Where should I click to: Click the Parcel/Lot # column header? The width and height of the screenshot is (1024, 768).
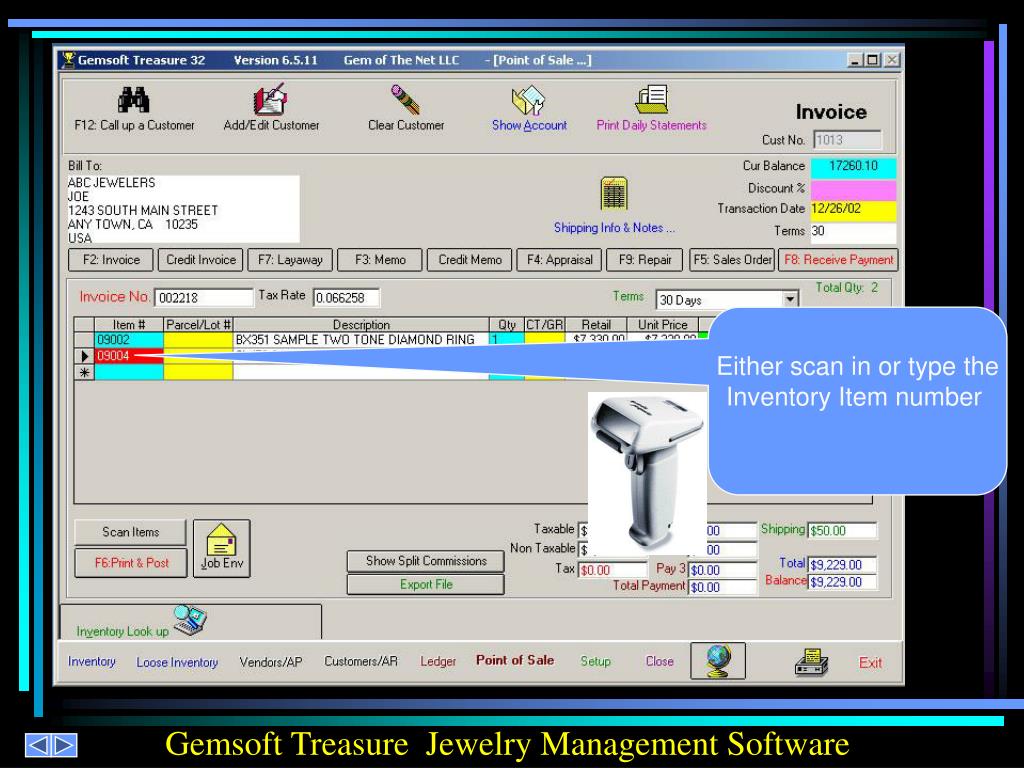(198, 325)
